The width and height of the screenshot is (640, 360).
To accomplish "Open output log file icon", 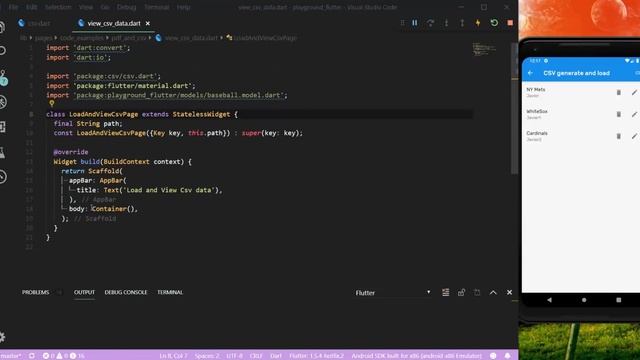I will (x=477, y=292).
